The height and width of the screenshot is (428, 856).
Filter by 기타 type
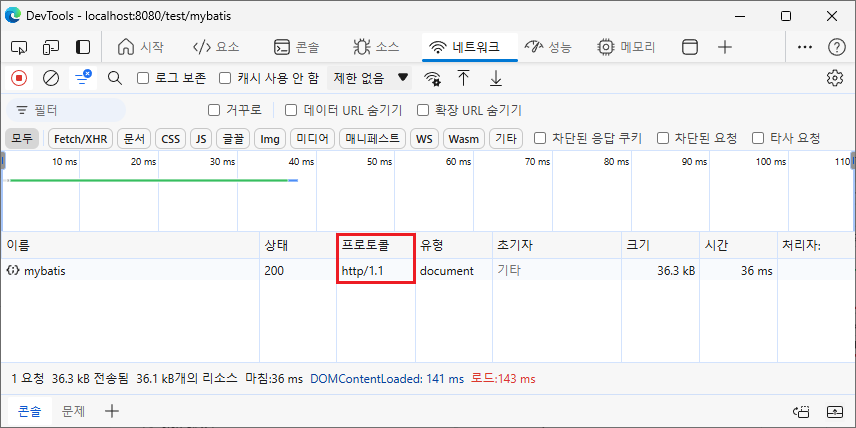click(506, 139)
